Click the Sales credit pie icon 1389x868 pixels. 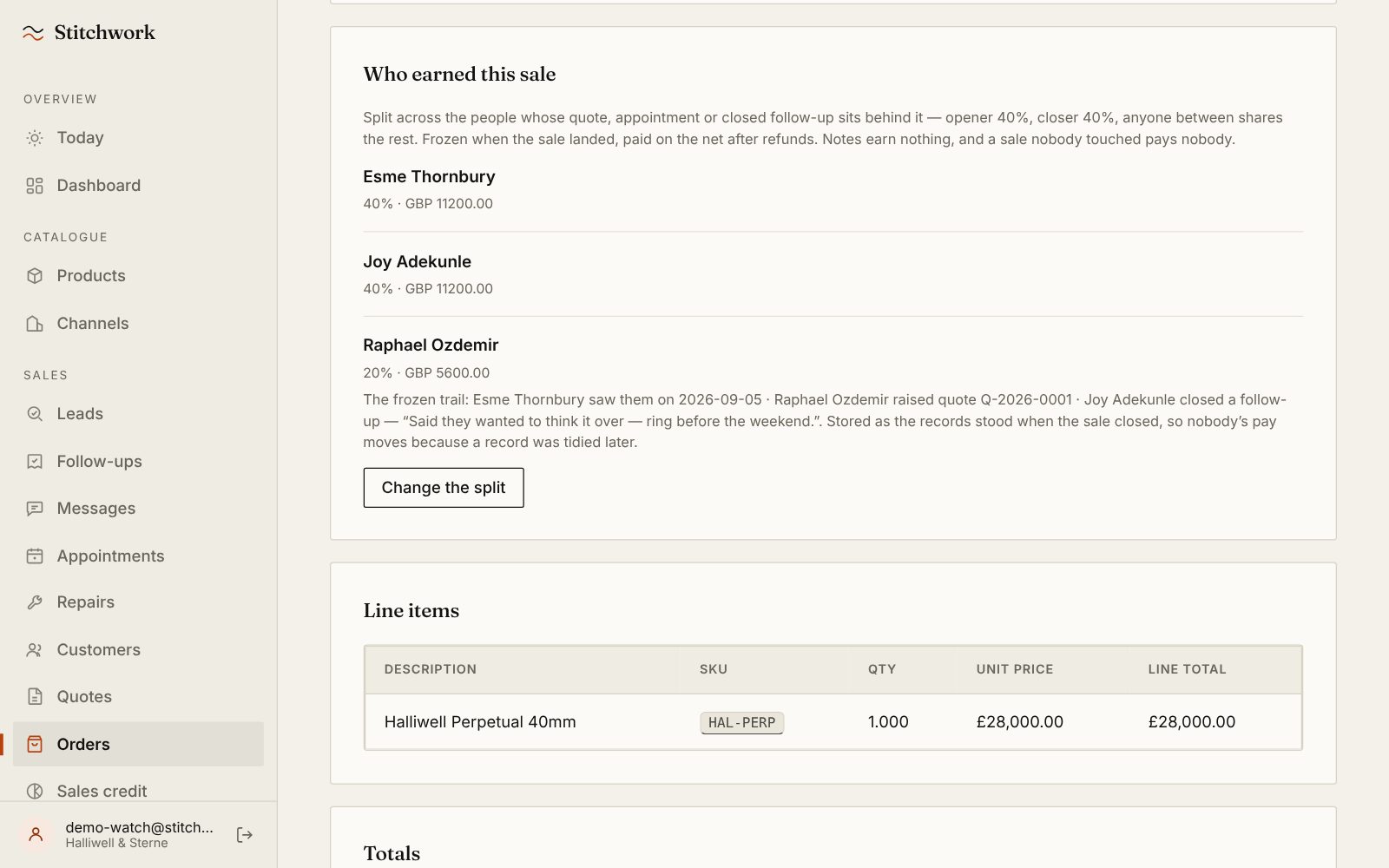coord(35,792)
